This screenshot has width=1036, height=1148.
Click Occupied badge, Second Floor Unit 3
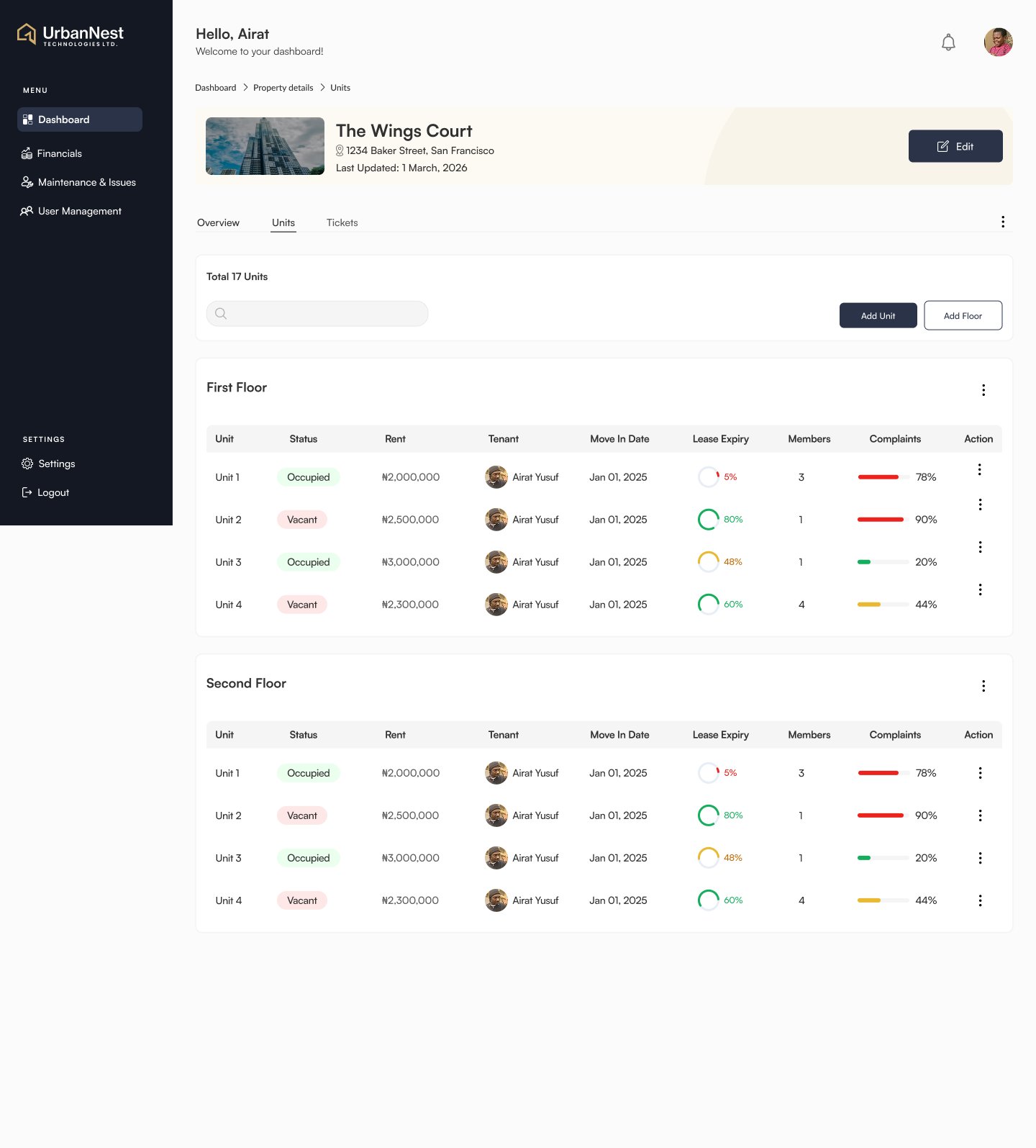(x=309, y=858)
